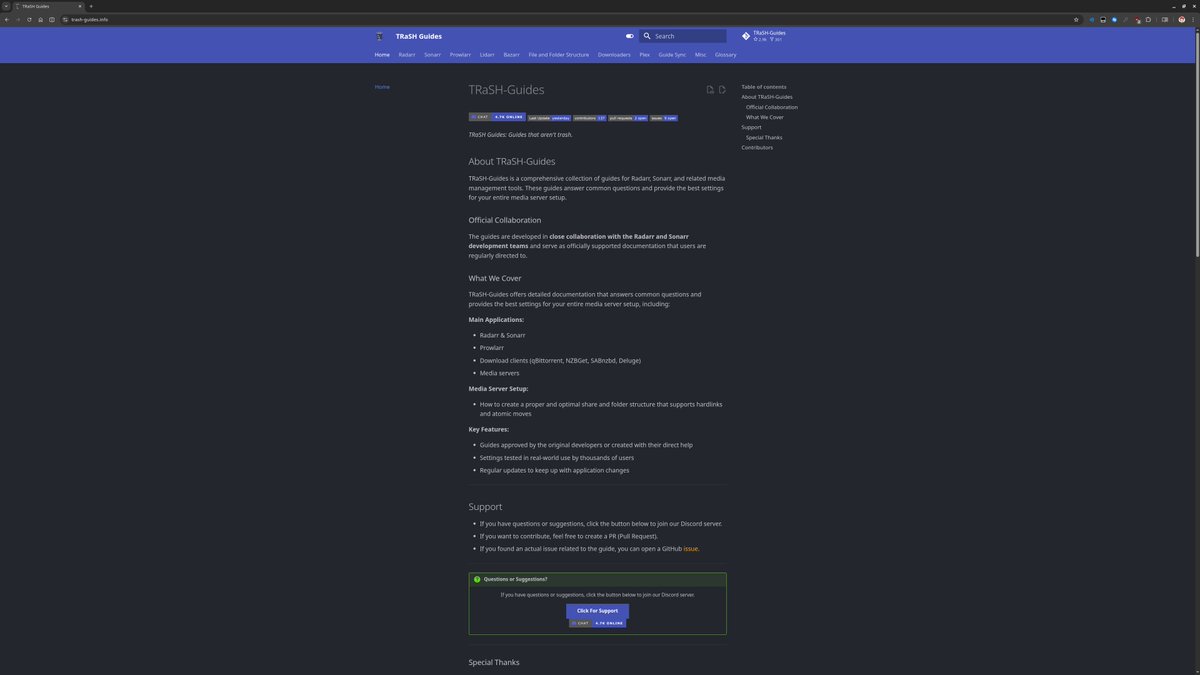Click the browser forward arrow
Image resolution: width=1200 pixels, height=675 pixels.
[x=18, y=19]
